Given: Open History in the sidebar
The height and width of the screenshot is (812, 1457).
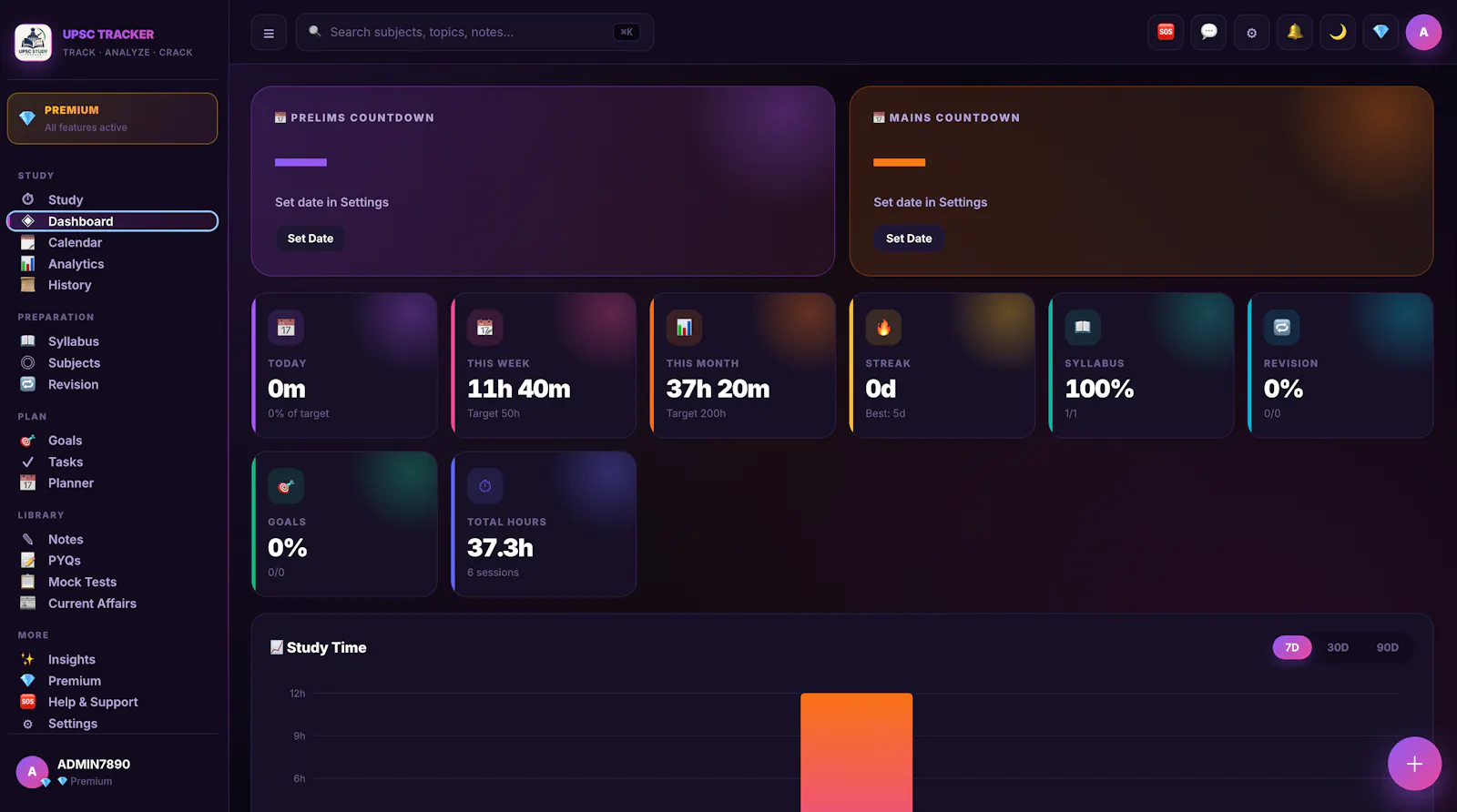Looking at the screenshot, I should (113, 285).
